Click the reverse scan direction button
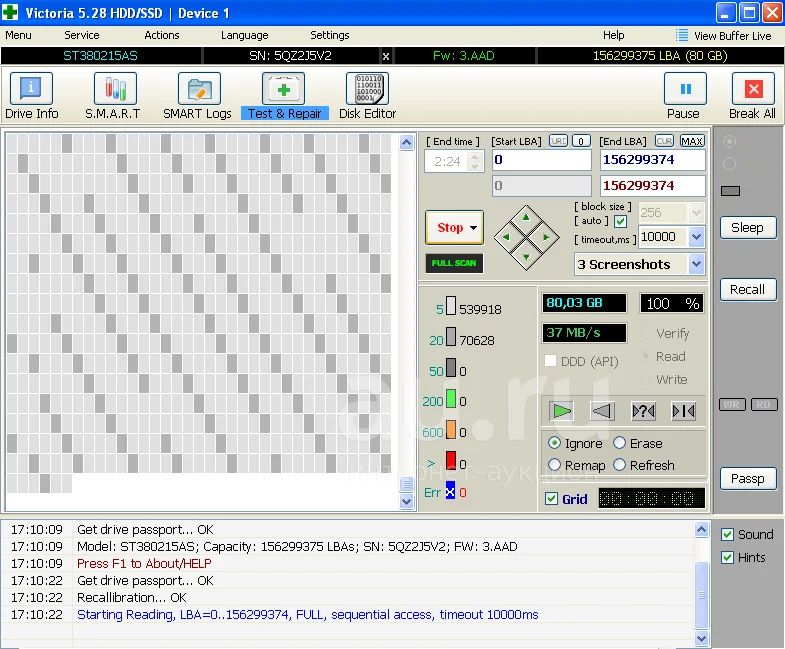The height and width of the screenshot is (649, 785). coord(601,411)
